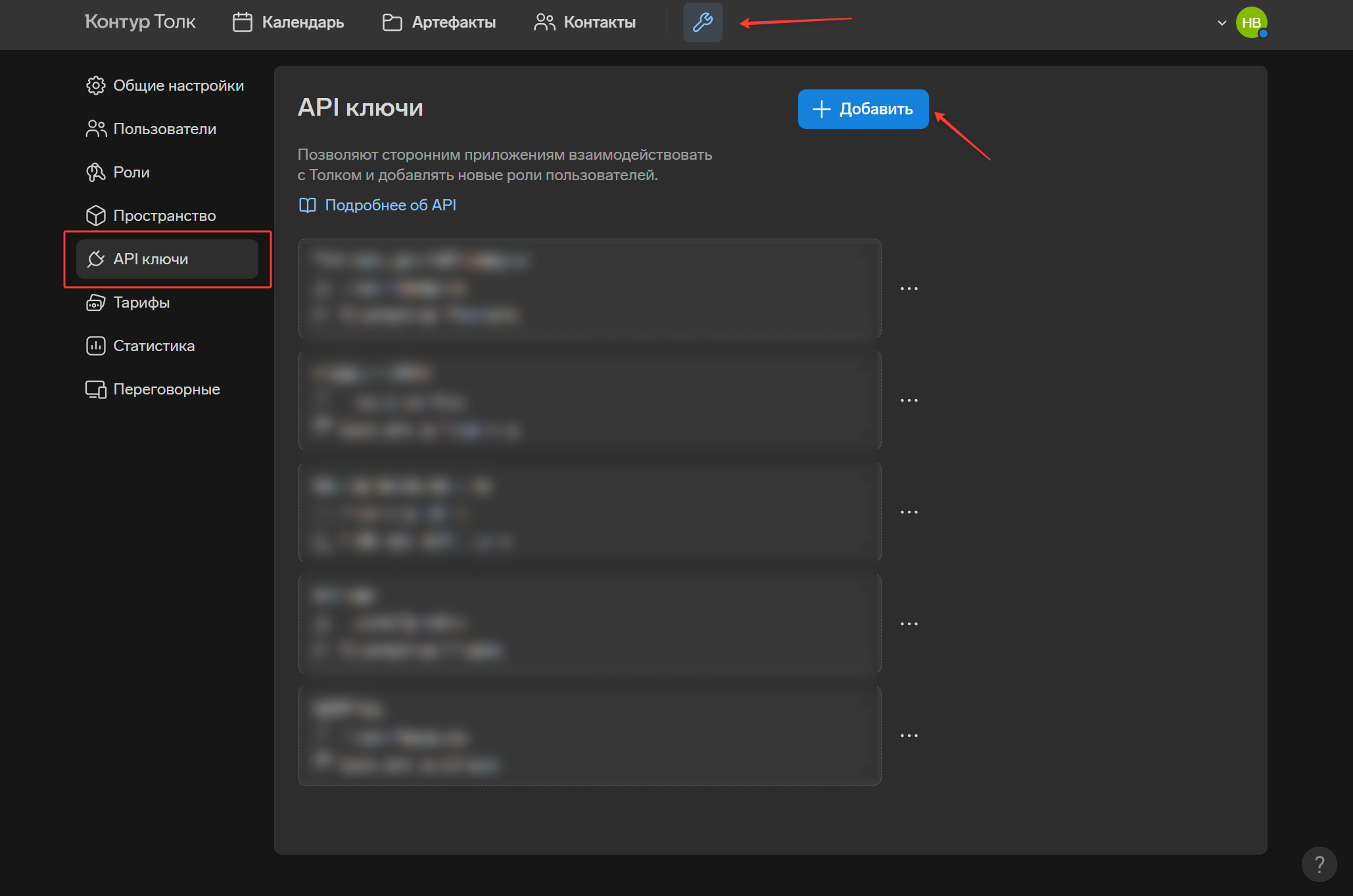The width and height of the screenshot is (1353, 896).
Task: Open Переговорные in sidebar
Action: [167, 389]
